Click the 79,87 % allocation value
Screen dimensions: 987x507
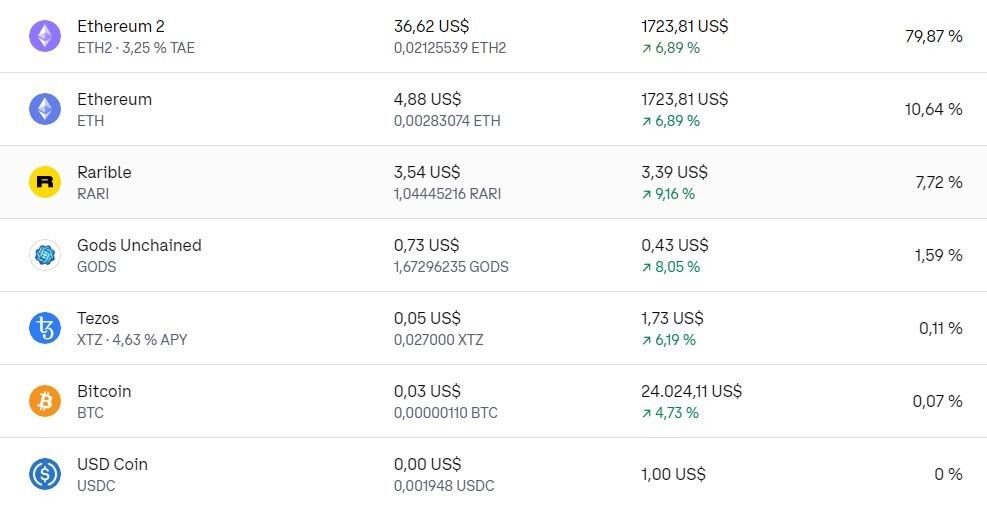click(934, 37)
